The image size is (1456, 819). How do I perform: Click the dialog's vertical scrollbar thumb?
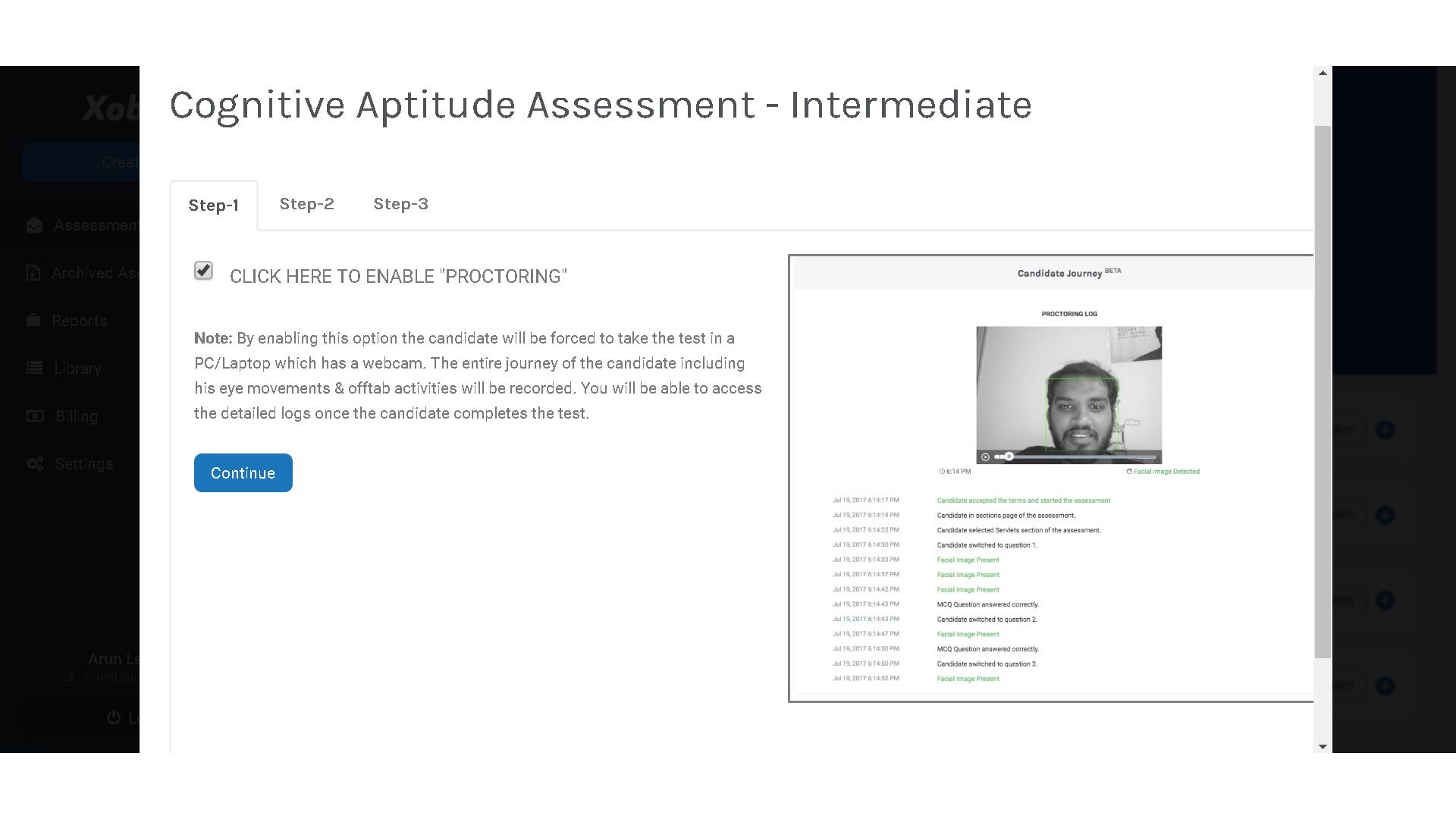1323,391
